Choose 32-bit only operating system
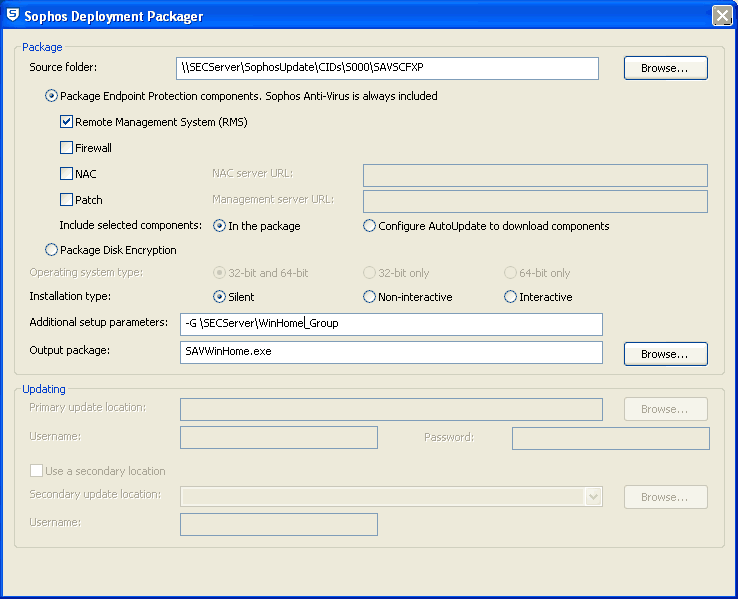The image size is (738, 599). 369,272
